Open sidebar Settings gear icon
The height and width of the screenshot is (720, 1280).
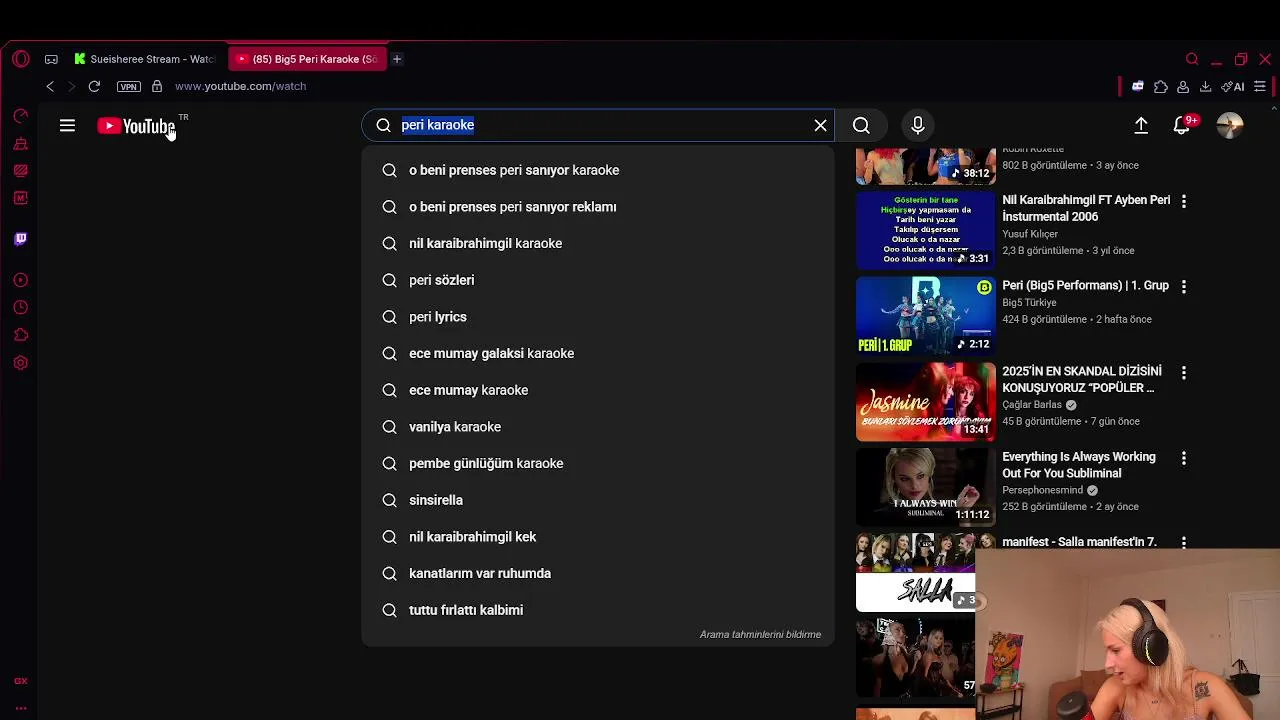pyautogui.click(x=21, y=363)
